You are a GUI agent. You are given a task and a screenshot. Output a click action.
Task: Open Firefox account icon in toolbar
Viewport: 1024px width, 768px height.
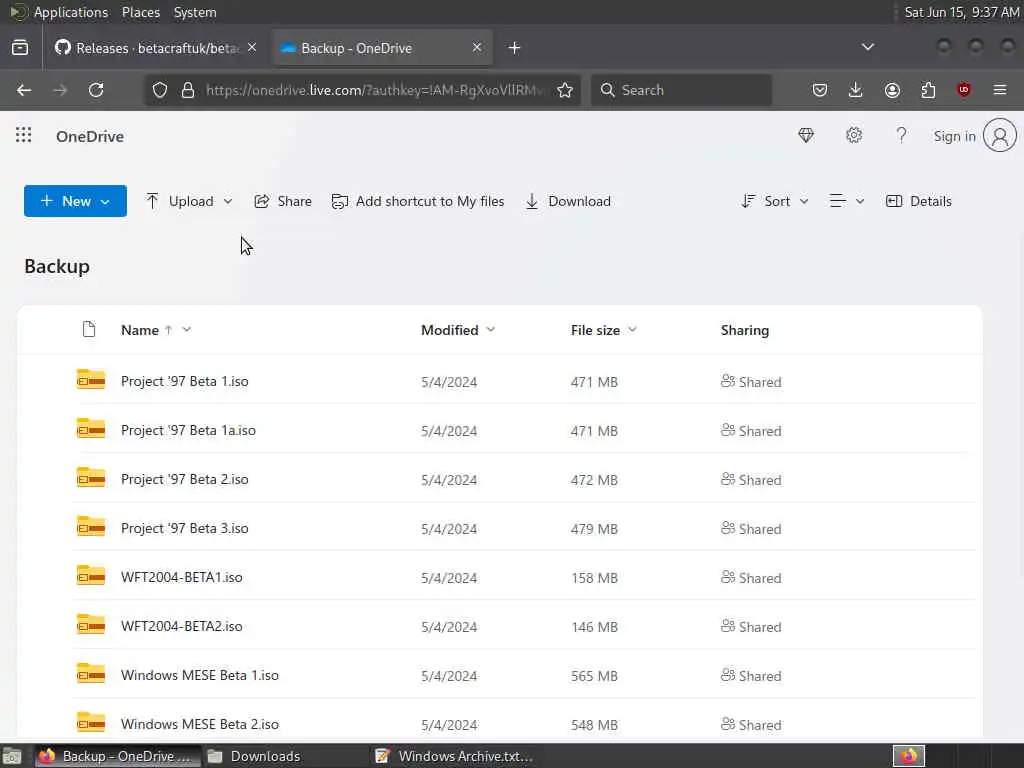click(892, 90)
